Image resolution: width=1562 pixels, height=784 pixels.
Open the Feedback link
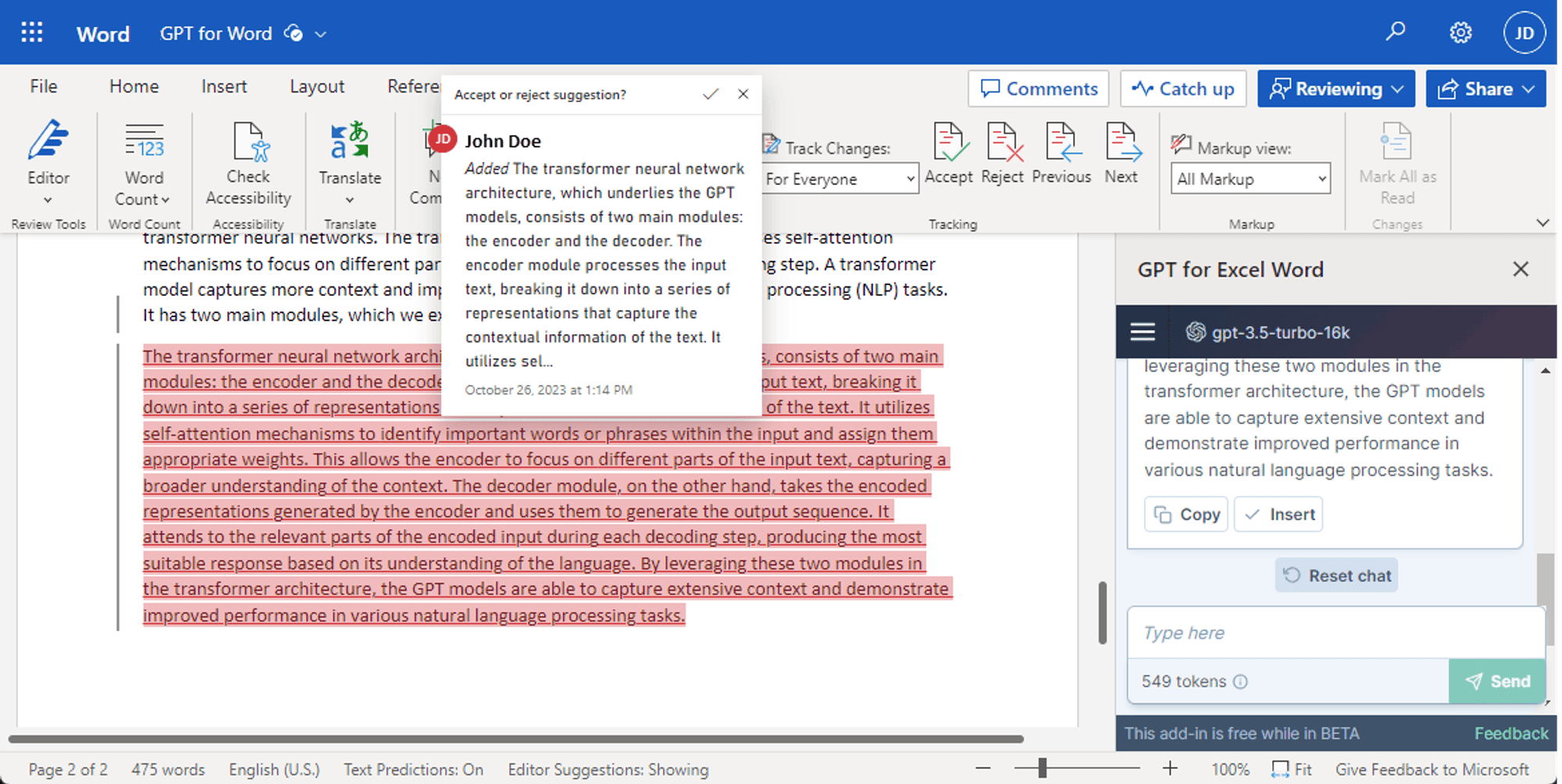[1511, 733]
